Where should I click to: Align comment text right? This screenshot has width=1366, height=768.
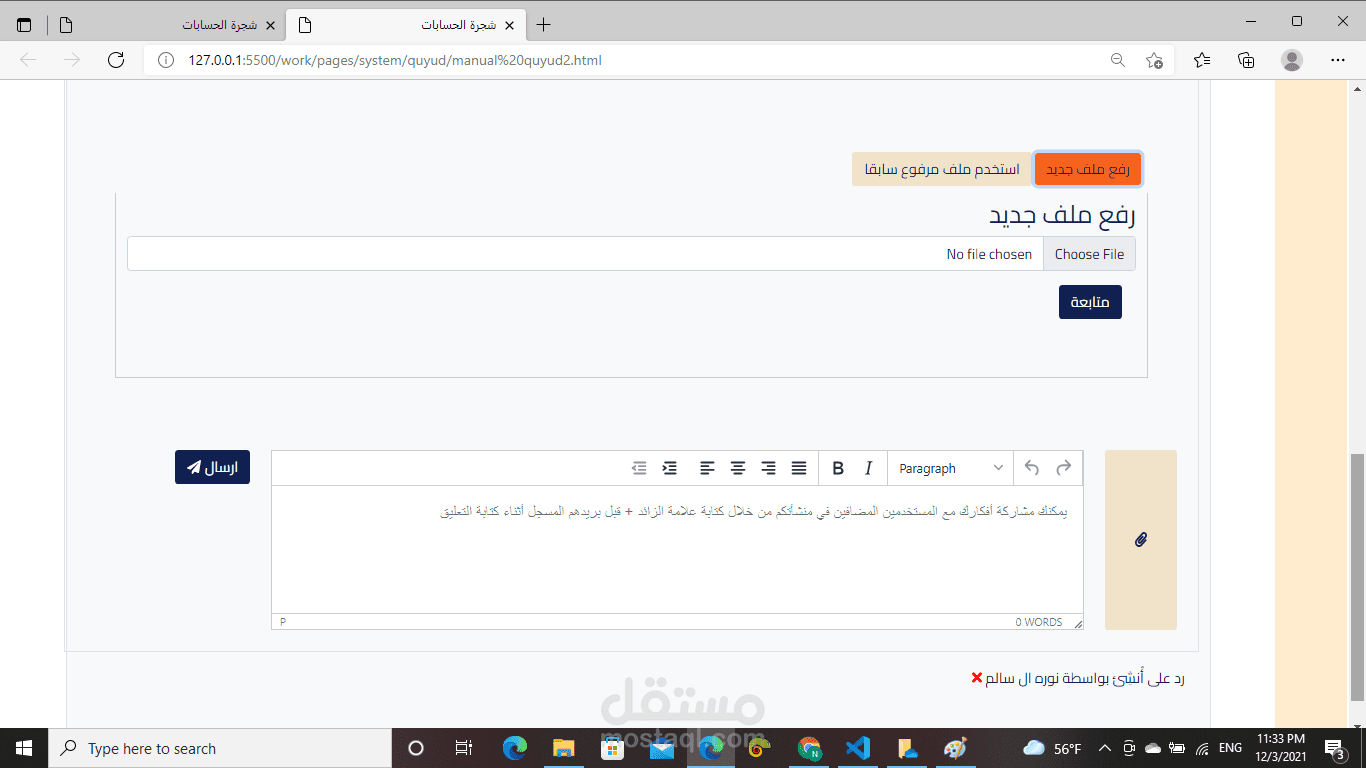pyautogui.click(x=768, y=468)
